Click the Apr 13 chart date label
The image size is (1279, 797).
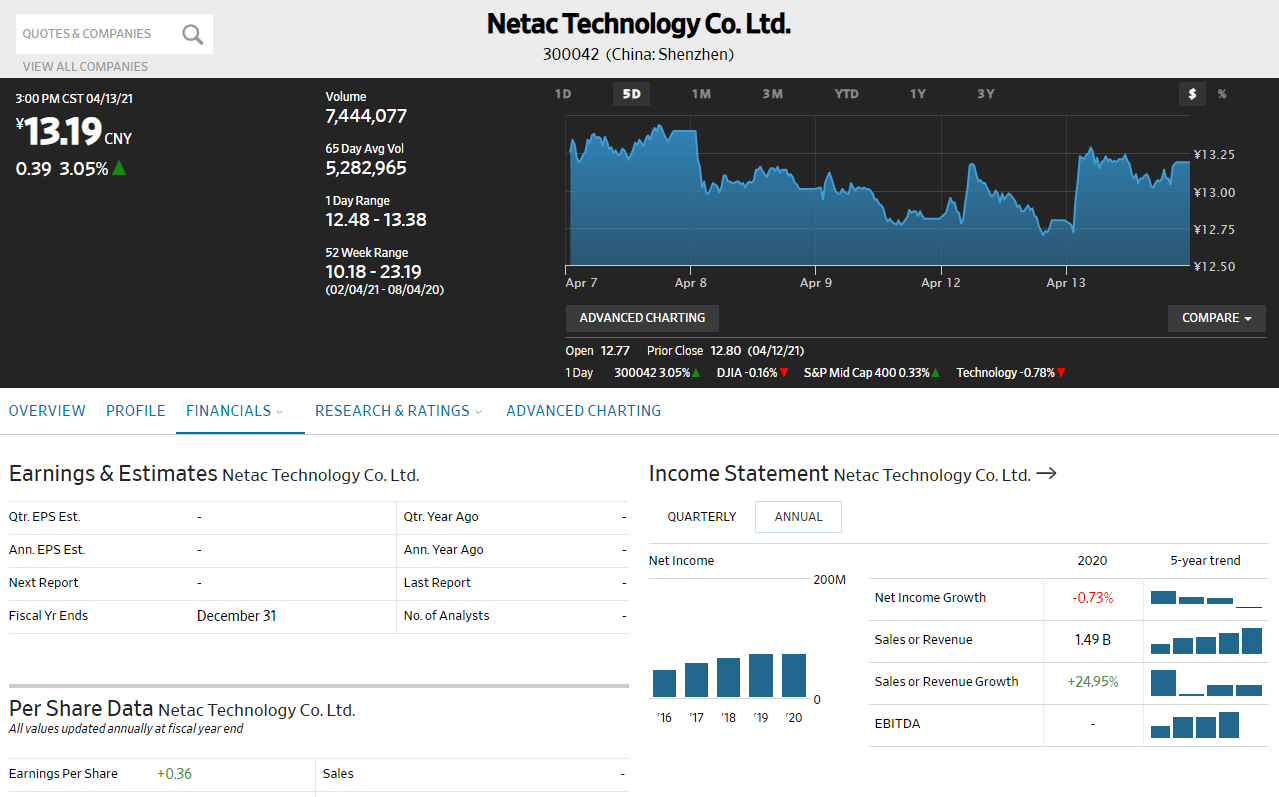[x=1065, y=283]
